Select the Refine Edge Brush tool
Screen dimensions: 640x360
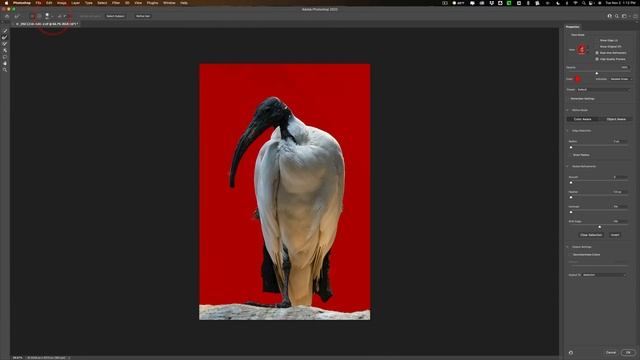[5, 37]
